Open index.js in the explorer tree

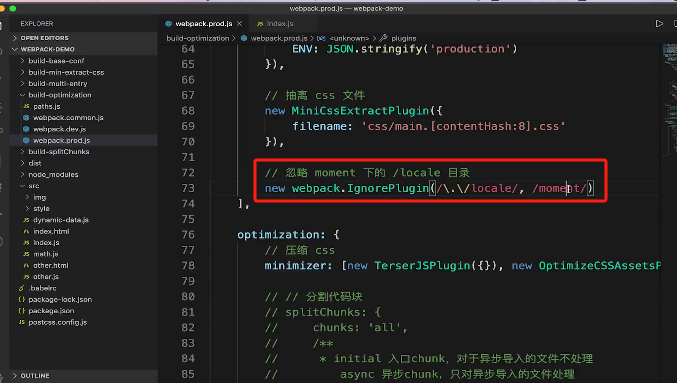(x=46, y=243)
